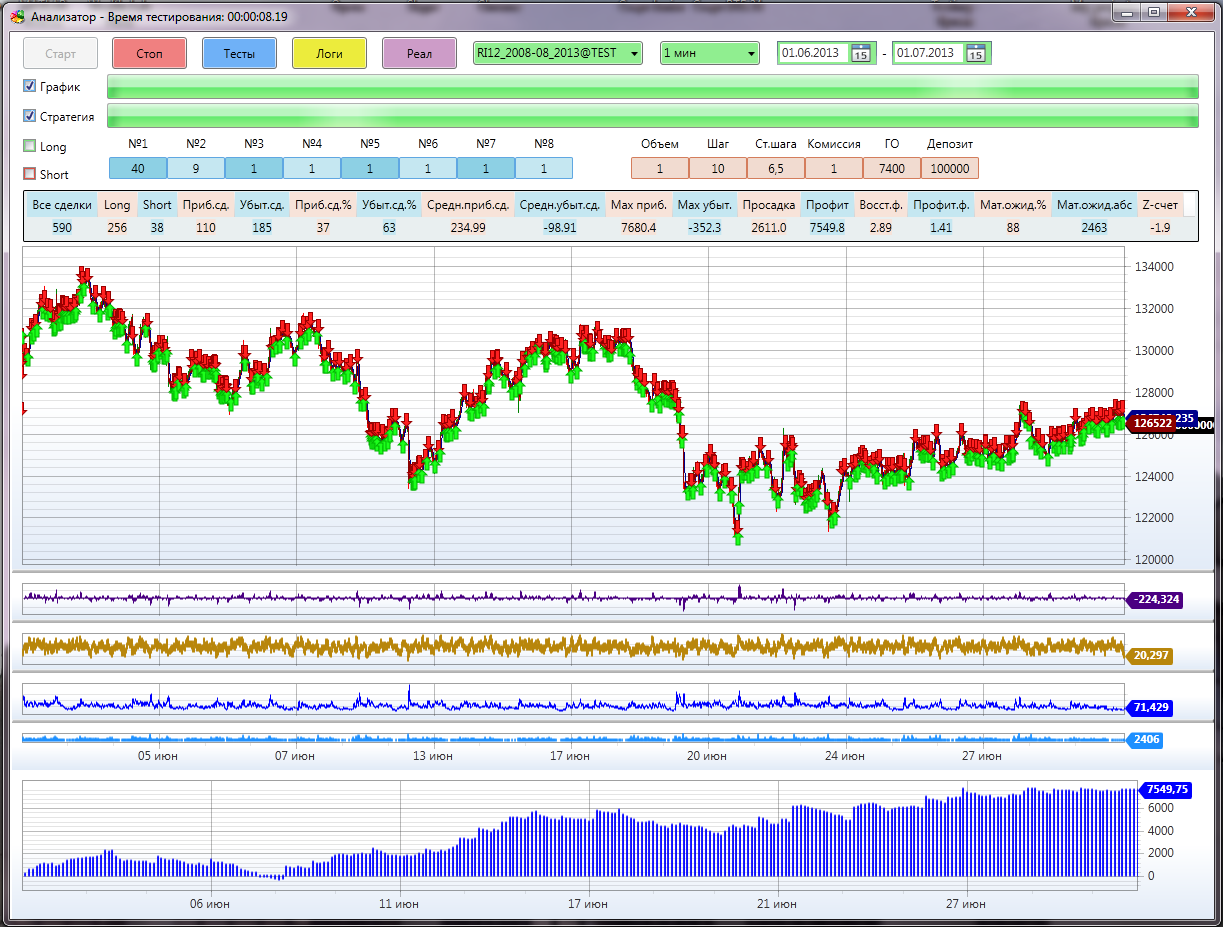The width and height of the screenshot is (1223, 927).
Task: Click parameter №3 value field
Action: [254, 168]
